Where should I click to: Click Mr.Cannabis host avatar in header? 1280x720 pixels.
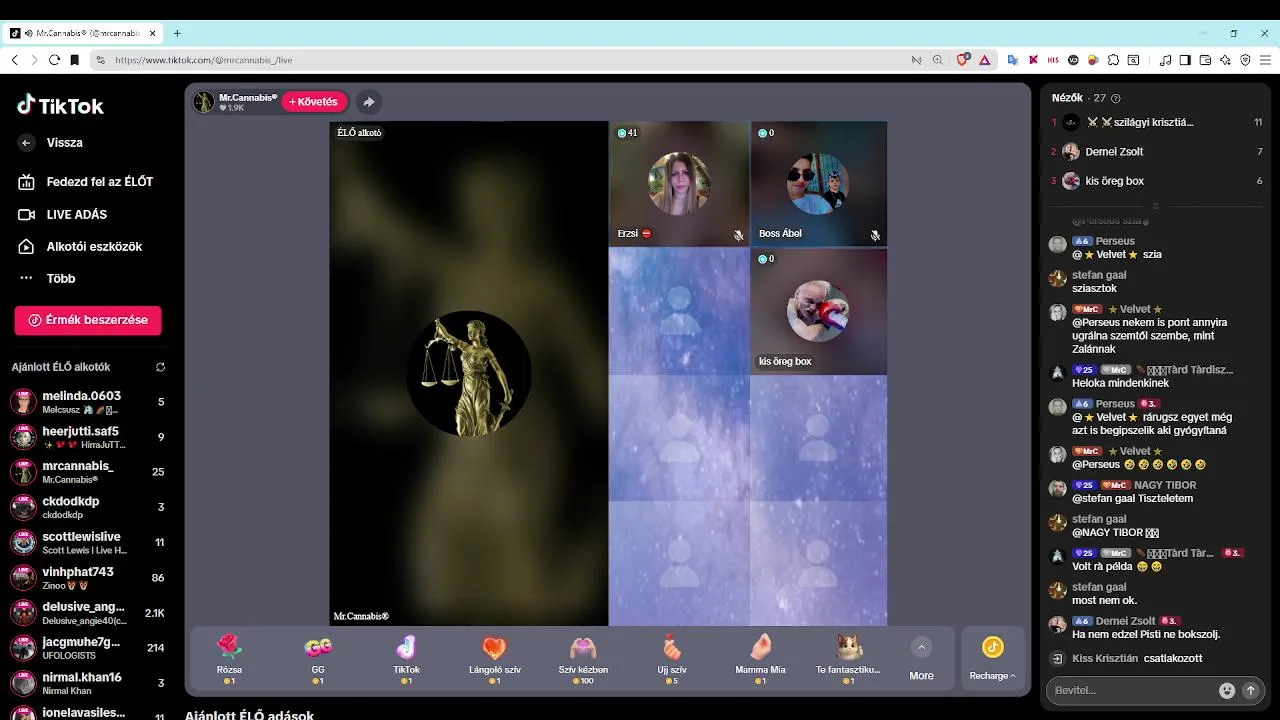click(204, 102)
